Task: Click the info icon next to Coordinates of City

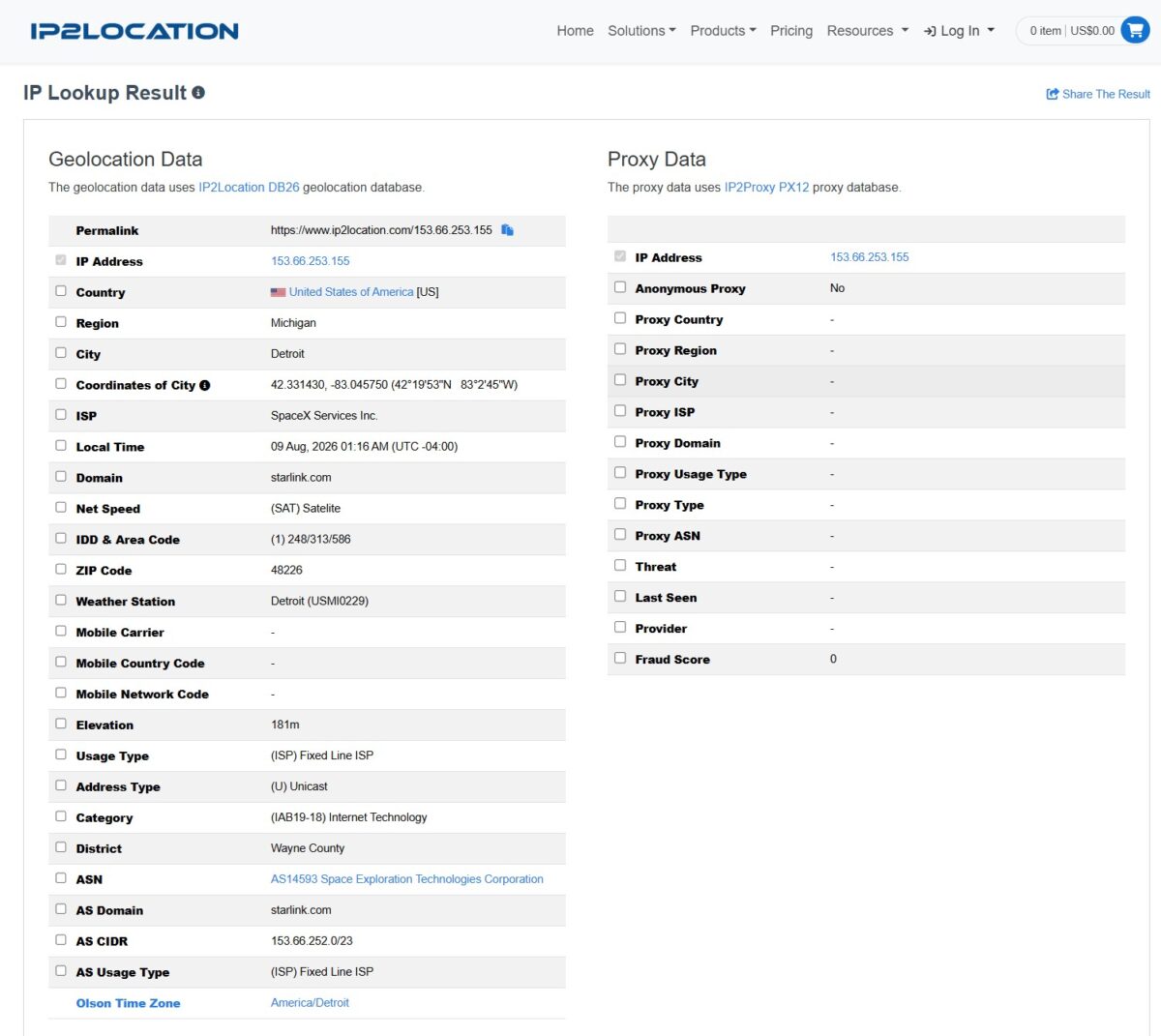Action: 205,385
